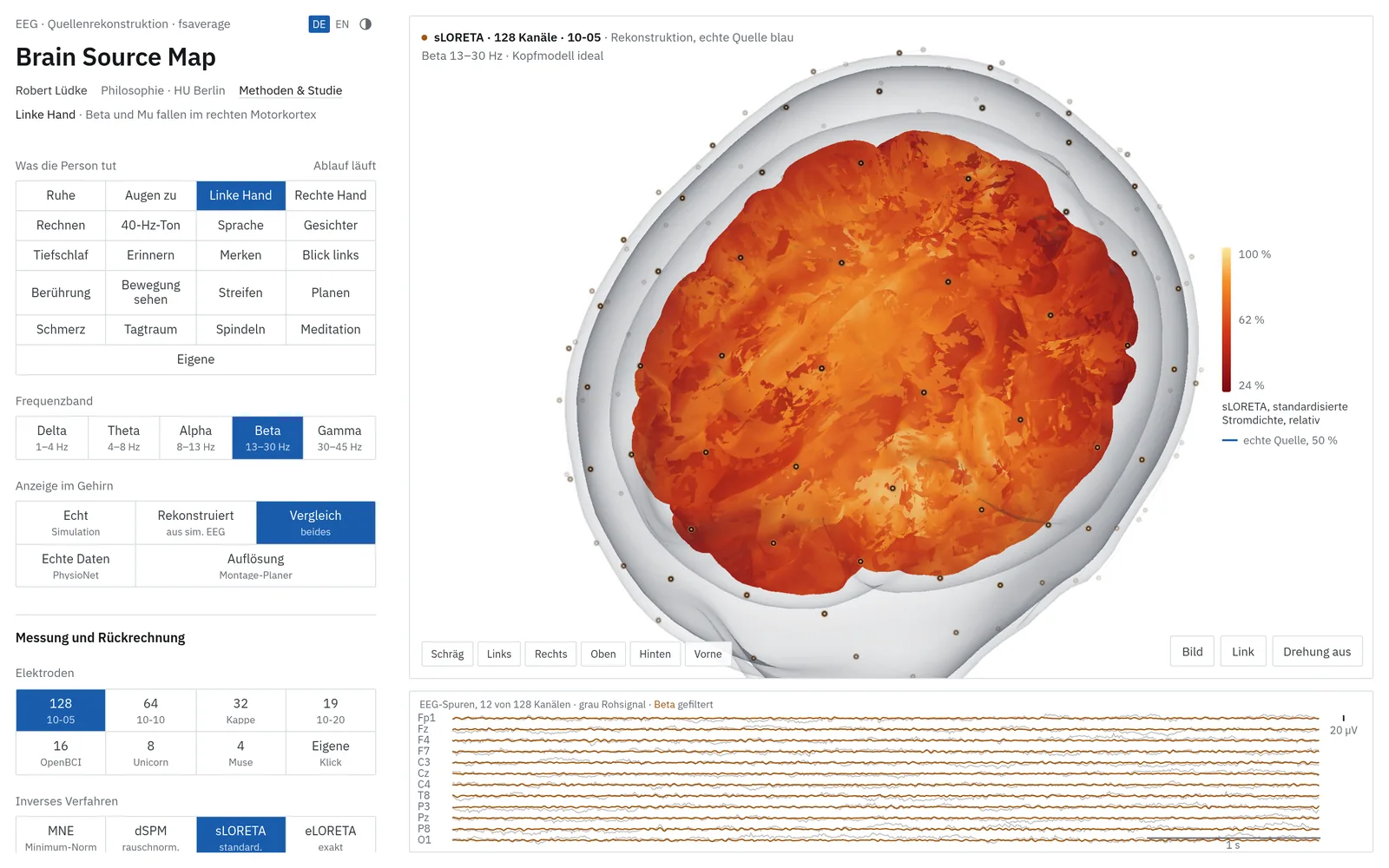This screenshot has height=868, width=1389.
Task: Click the Eigene custom task row
Action: [195, 359]
